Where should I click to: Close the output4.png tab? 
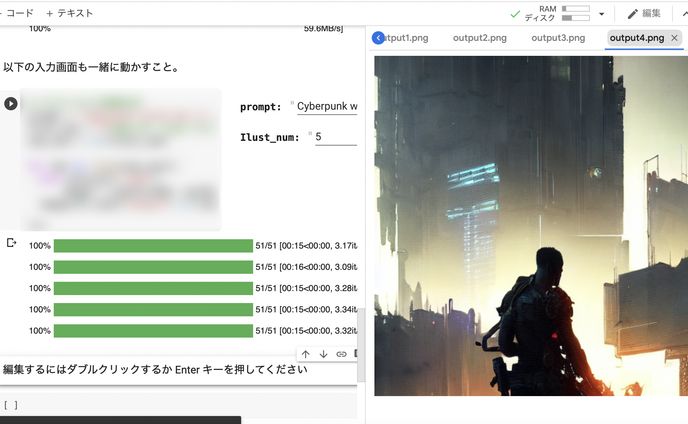[x=674, y=38]
